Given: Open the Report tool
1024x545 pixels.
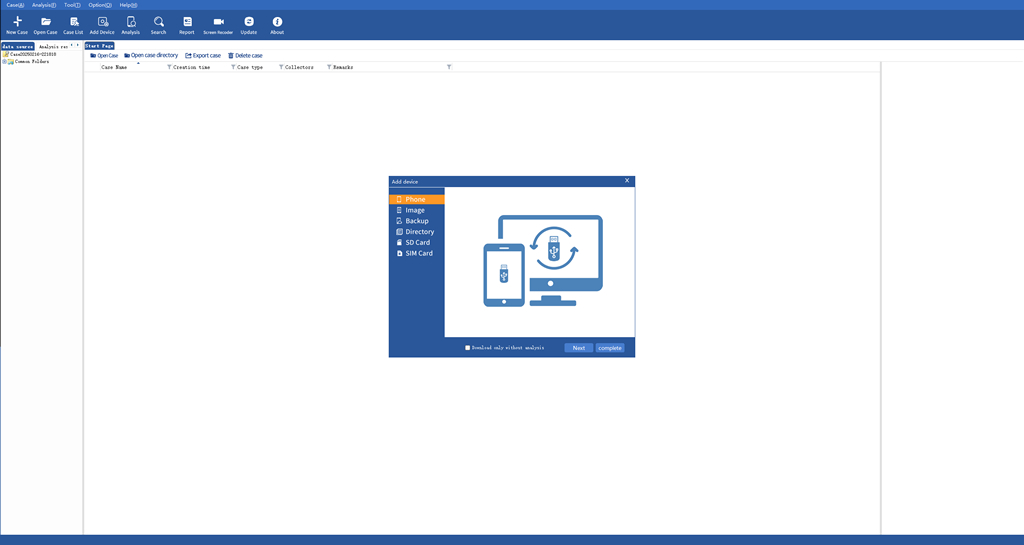Looking at the screenshot, I should point(187,25).
